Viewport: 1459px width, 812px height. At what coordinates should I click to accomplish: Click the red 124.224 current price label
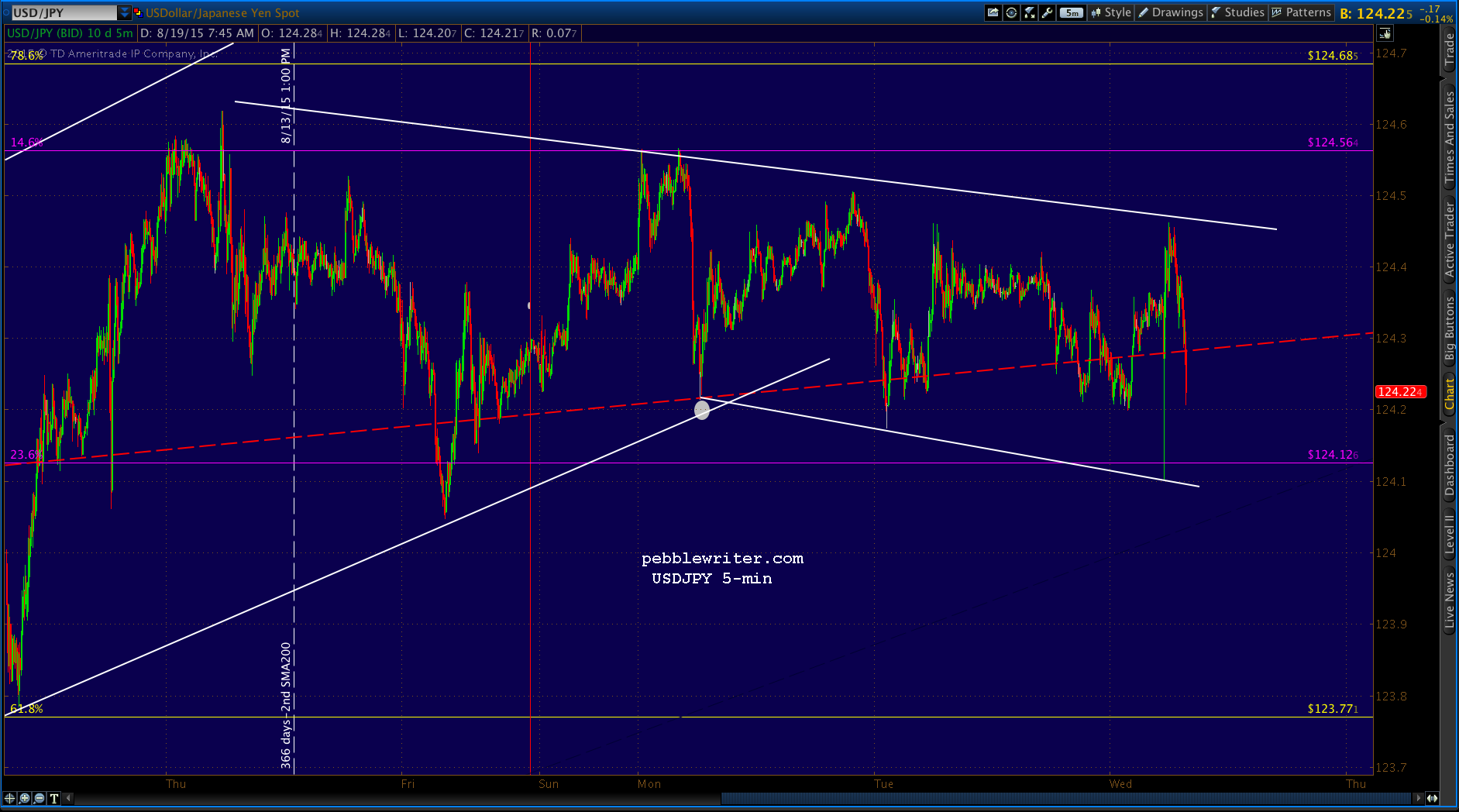click(x=1400, y=392)
